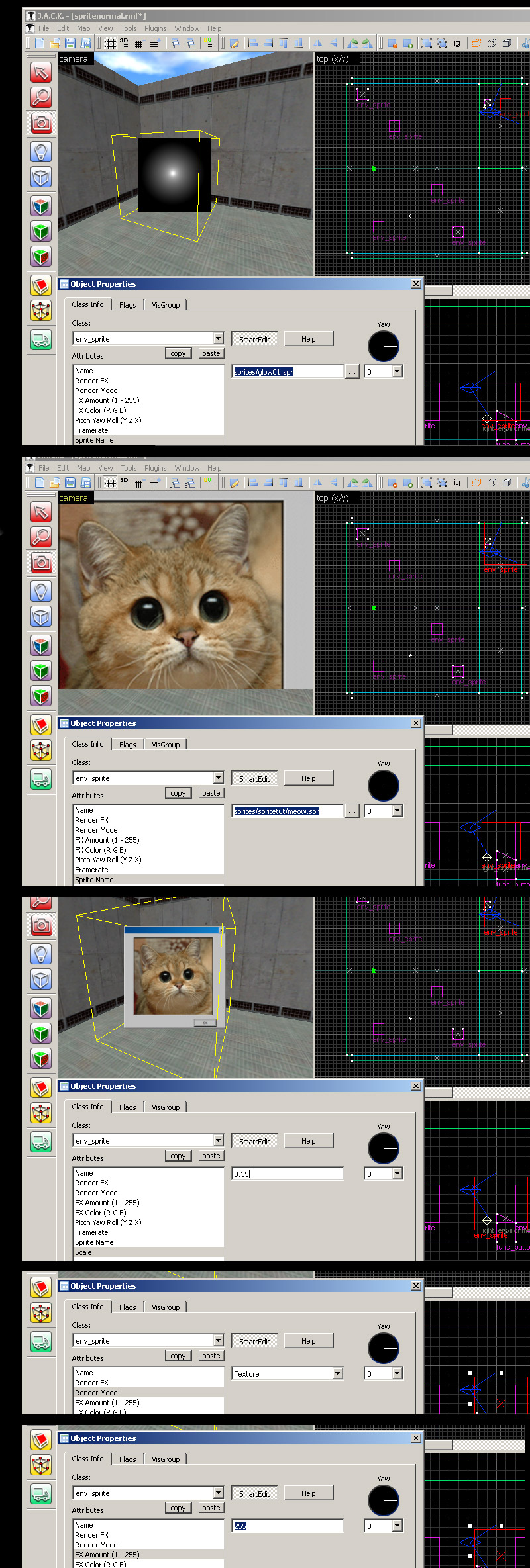Open multicolor cube texture application tool in titled window
Image resolution: width=530 pixels, height=1568 pixels.
pos(41,207)
